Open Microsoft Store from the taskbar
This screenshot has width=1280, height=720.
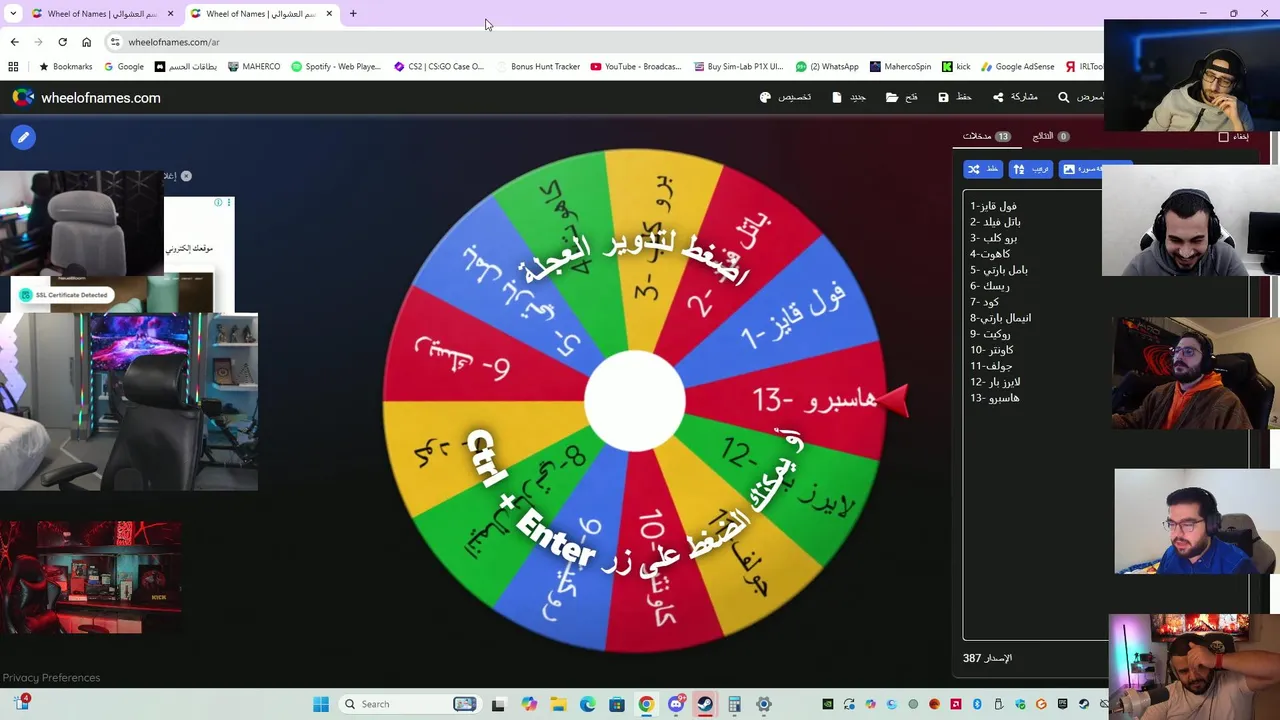(x=617, y=704)
